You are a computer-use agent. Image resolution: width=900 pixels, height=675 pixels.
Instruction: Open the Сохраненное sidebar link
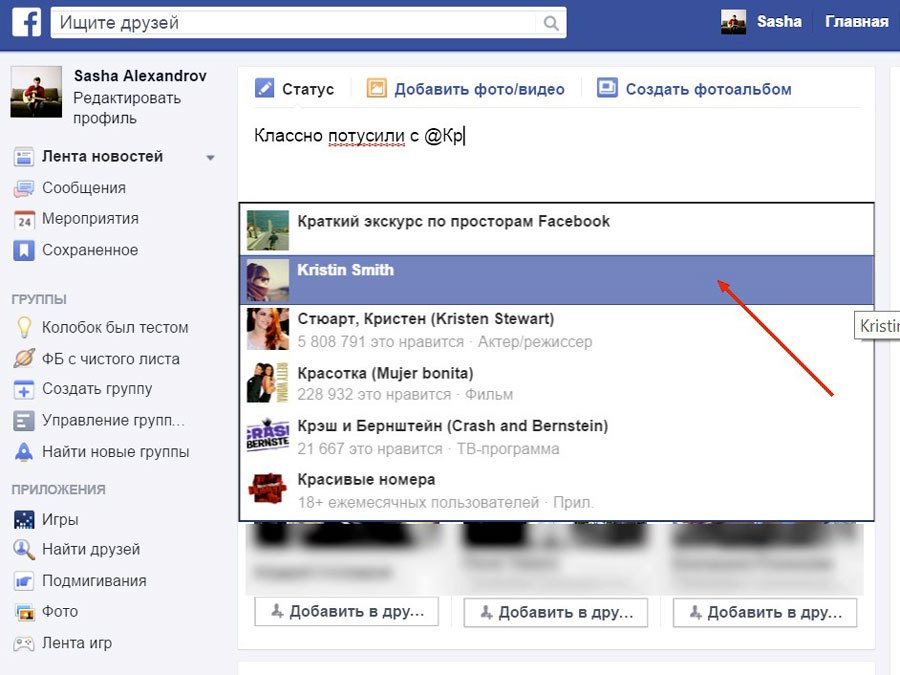(90, 250)
